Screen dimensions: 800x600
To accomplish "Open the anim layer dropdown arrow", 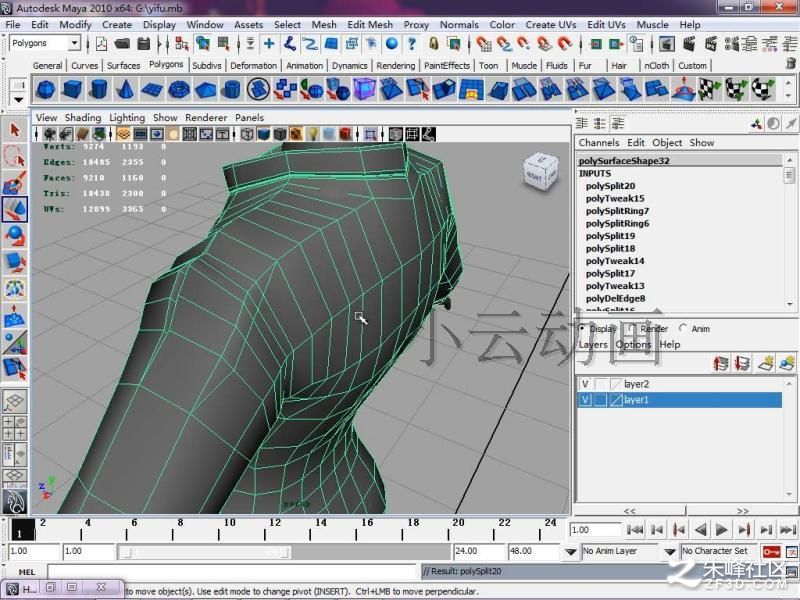I will pyautogui.click(x=571, y=552).
